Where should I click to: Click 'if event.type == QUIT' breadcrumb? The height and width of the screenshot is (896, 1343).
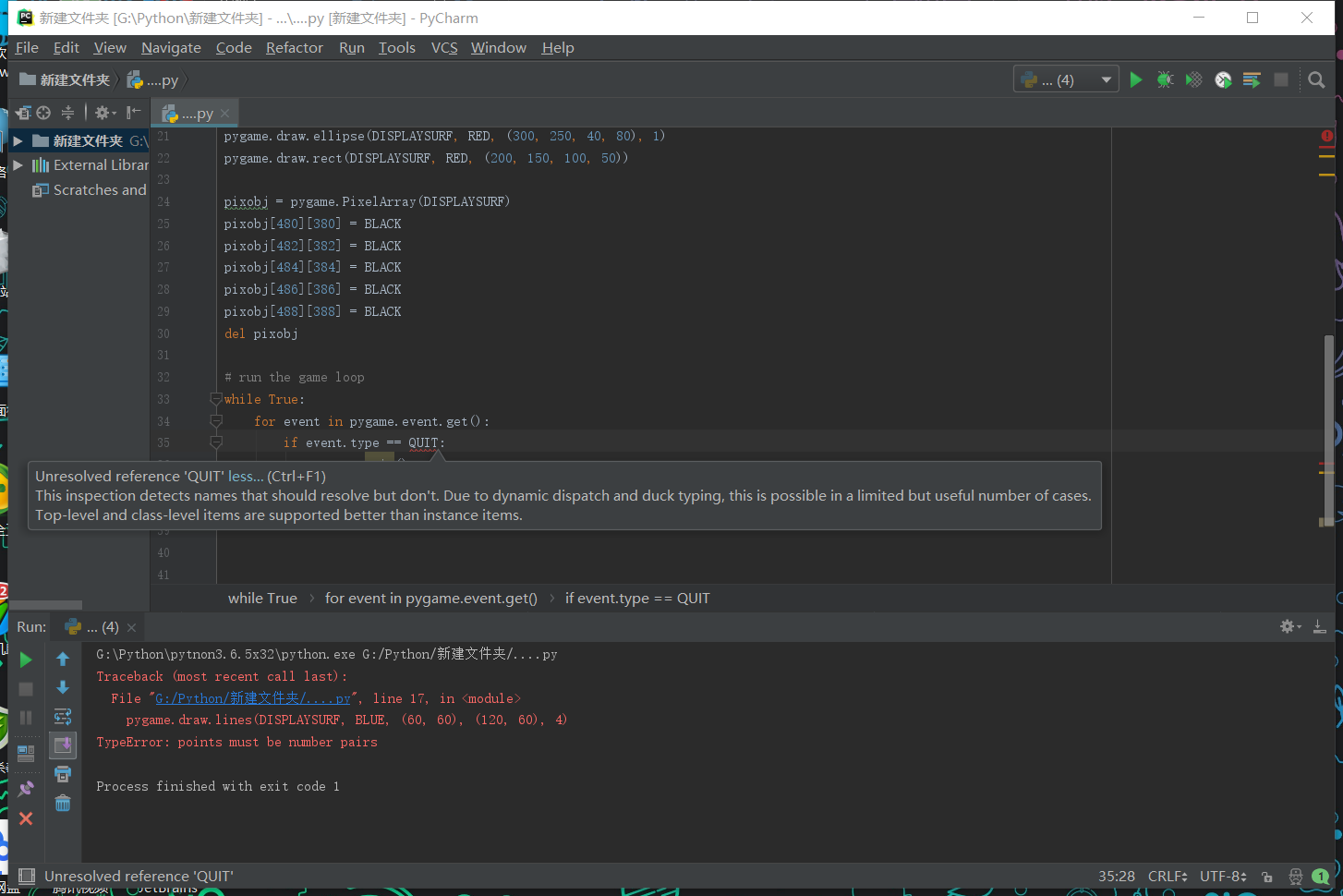click(x=637, y=599)
